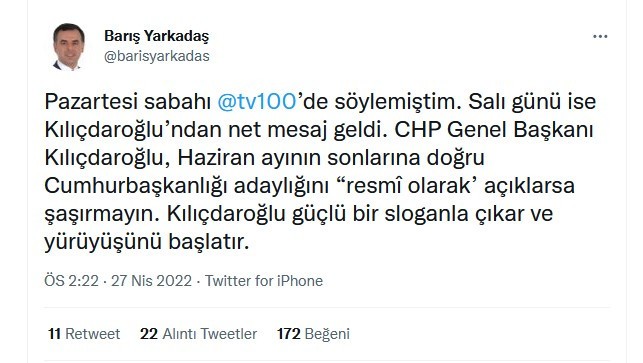Show who liked via Beğeni label
The image size is (643, 363).
(x=327, y=334)
